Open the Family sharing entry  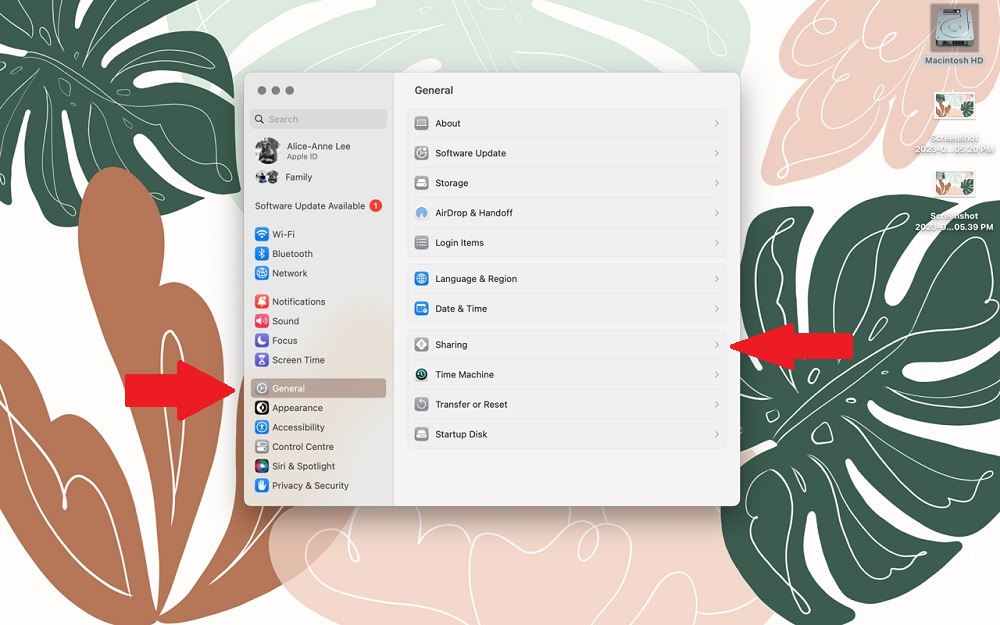click(x=318, y=177)
